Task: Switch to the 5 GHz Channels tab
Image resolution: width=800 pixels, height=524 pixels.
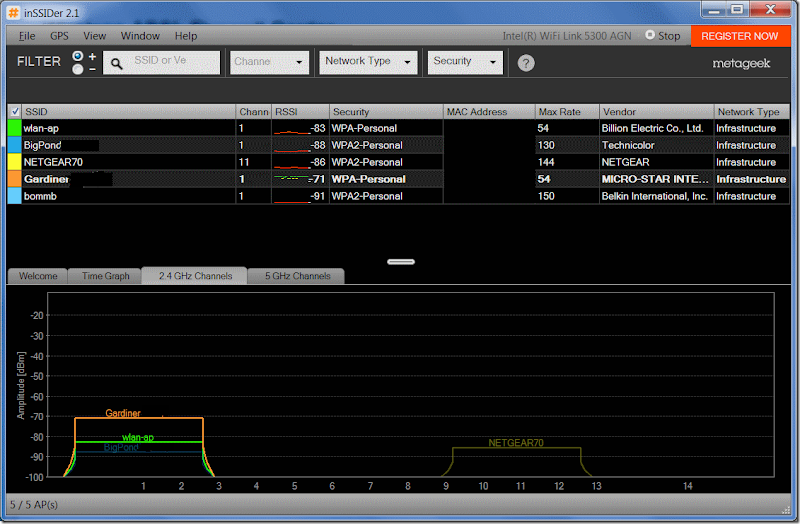Action: [297, 276]
